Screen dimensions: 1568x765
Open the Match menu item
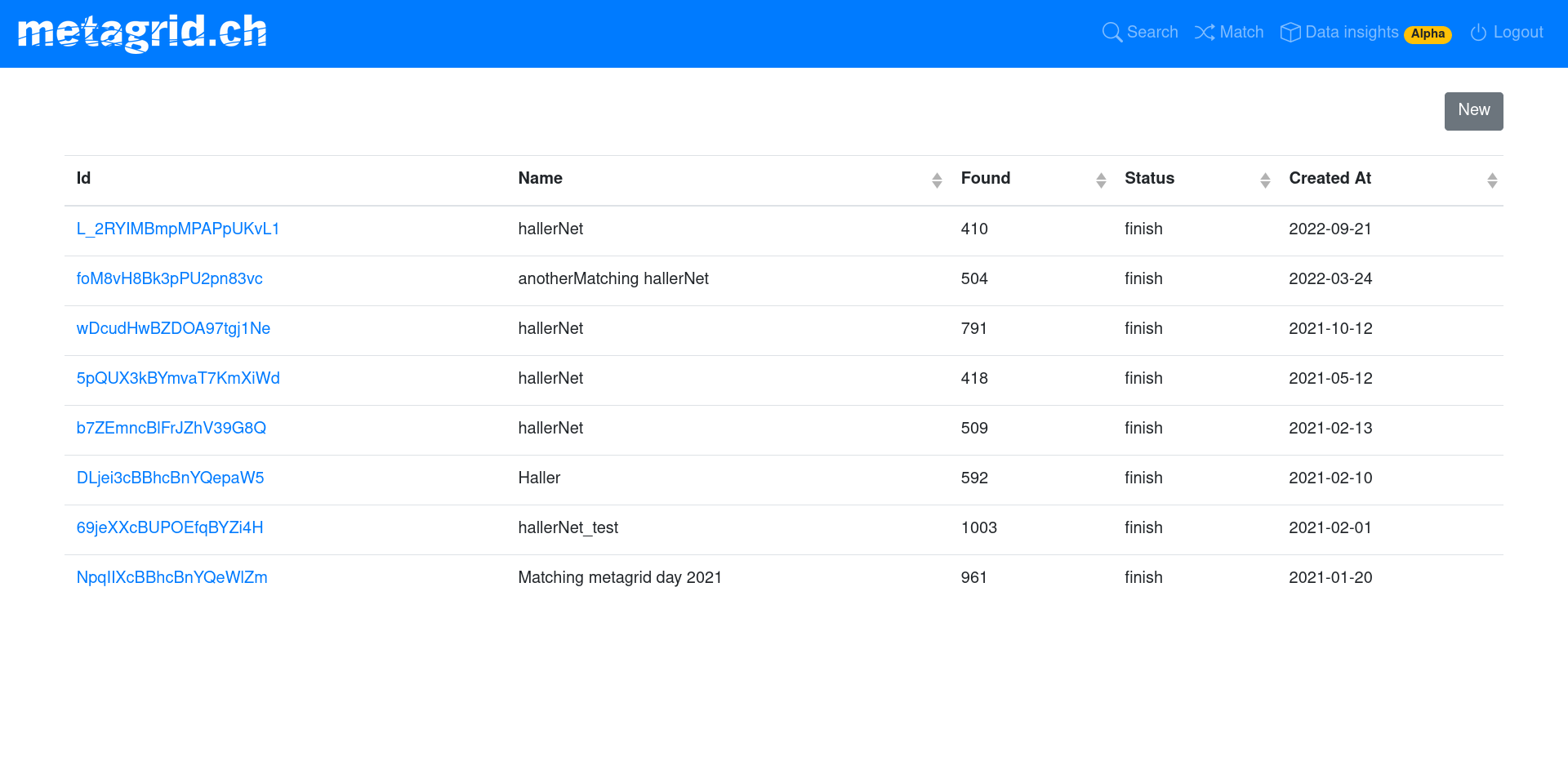coord(1241,33)
